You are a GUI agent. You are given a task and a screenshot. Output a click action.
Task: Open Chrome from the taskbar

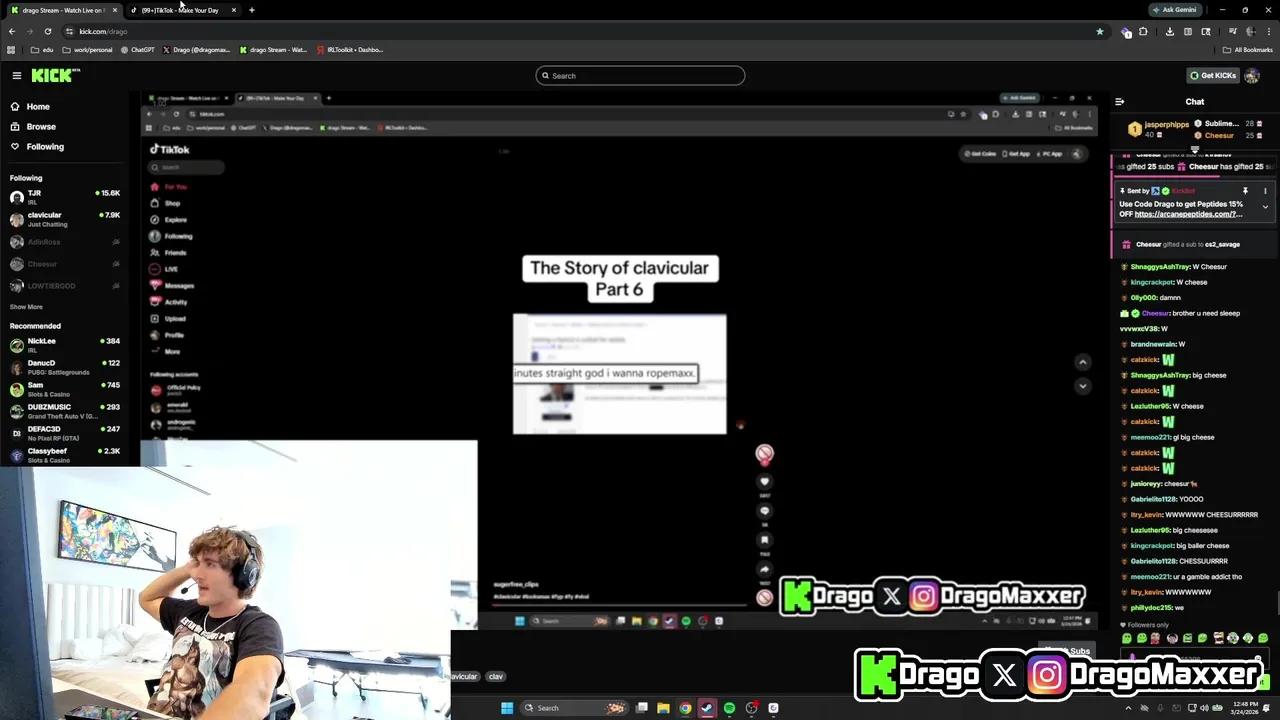[685, 708]
